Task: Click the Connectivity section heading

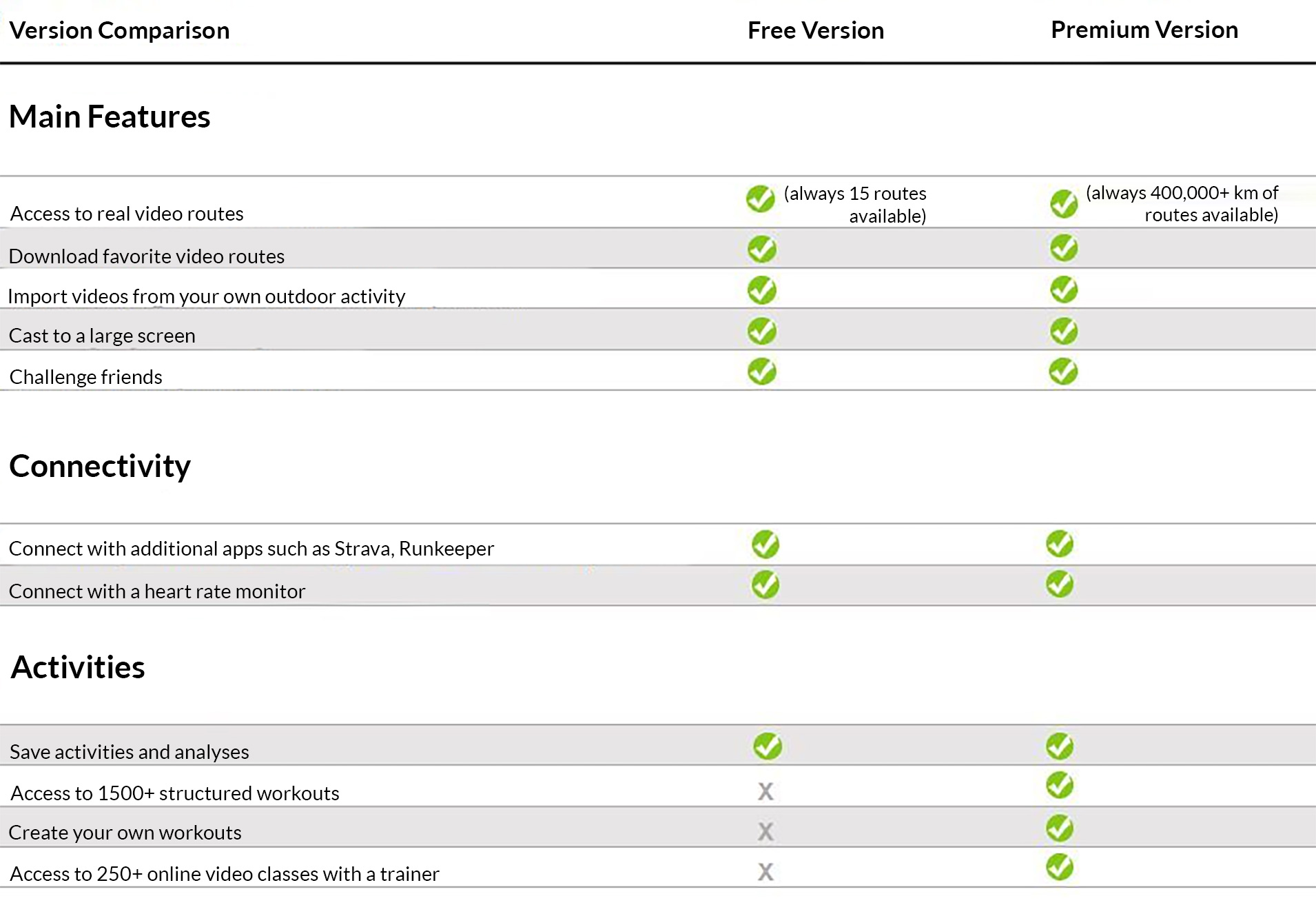Action: pyautogui.click(x=100, y=466)
